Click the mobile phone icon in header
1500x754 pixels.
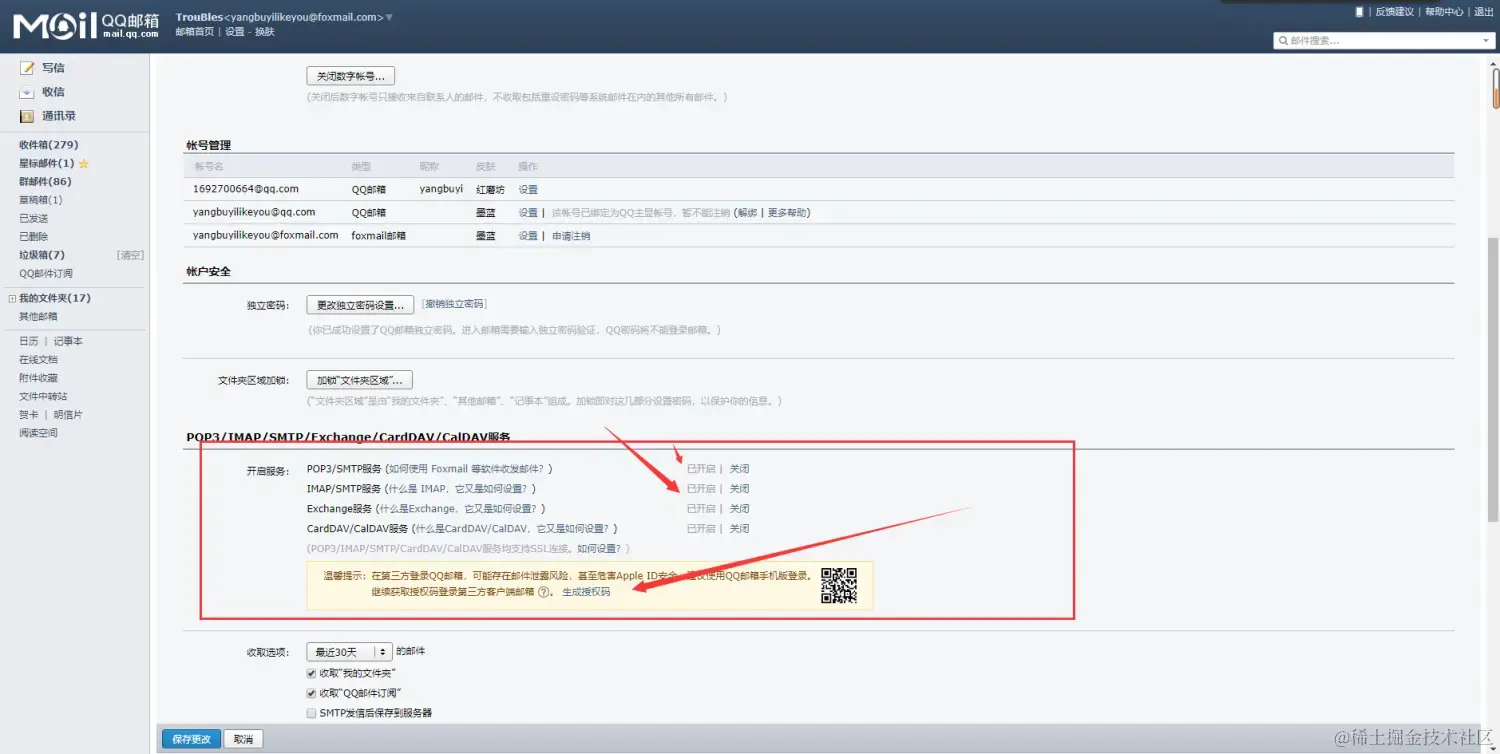[1359, 12]
